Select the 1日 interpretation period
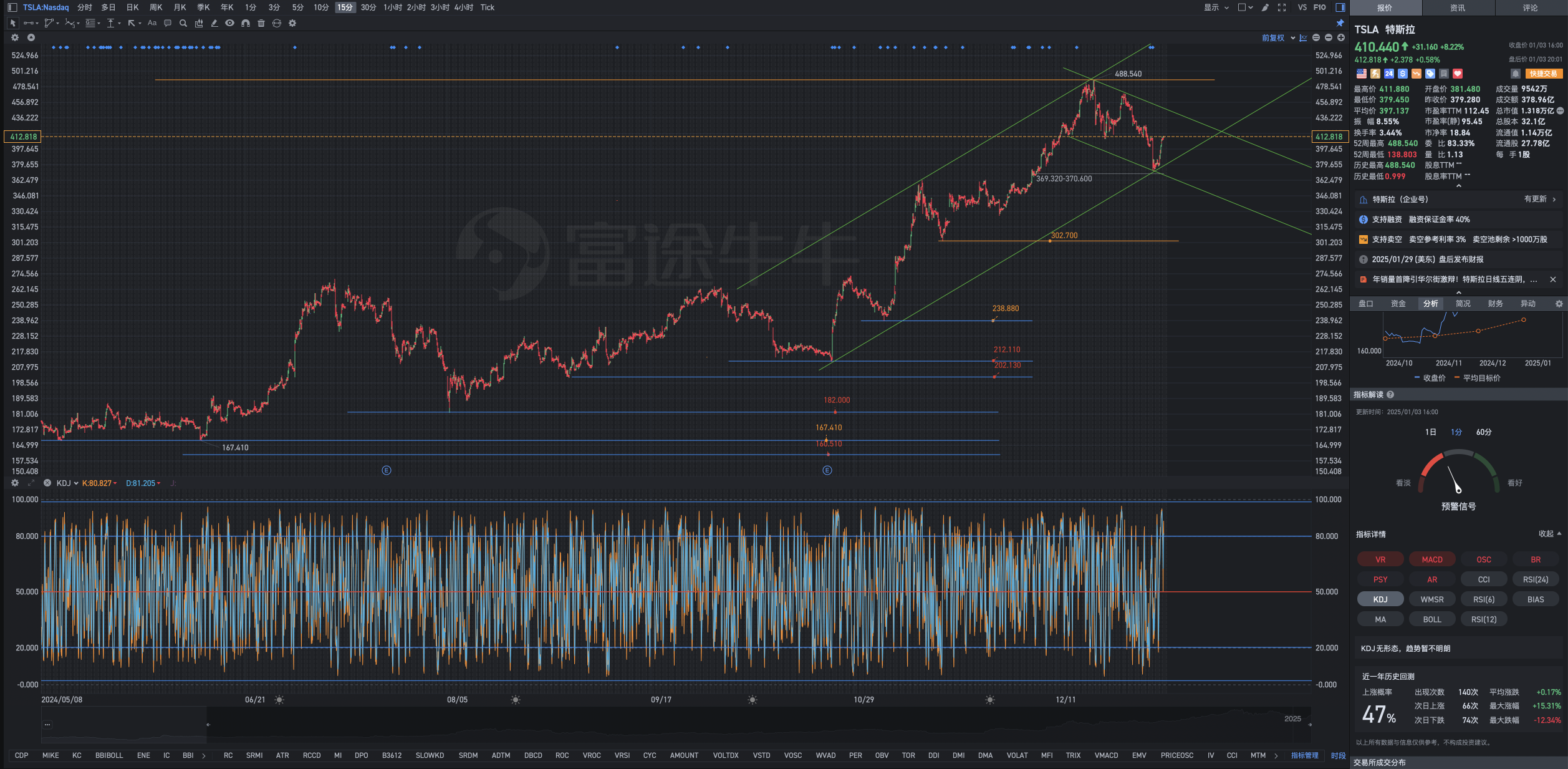The height and width of the screenshot is (769, 1568). pos(1431,432)
